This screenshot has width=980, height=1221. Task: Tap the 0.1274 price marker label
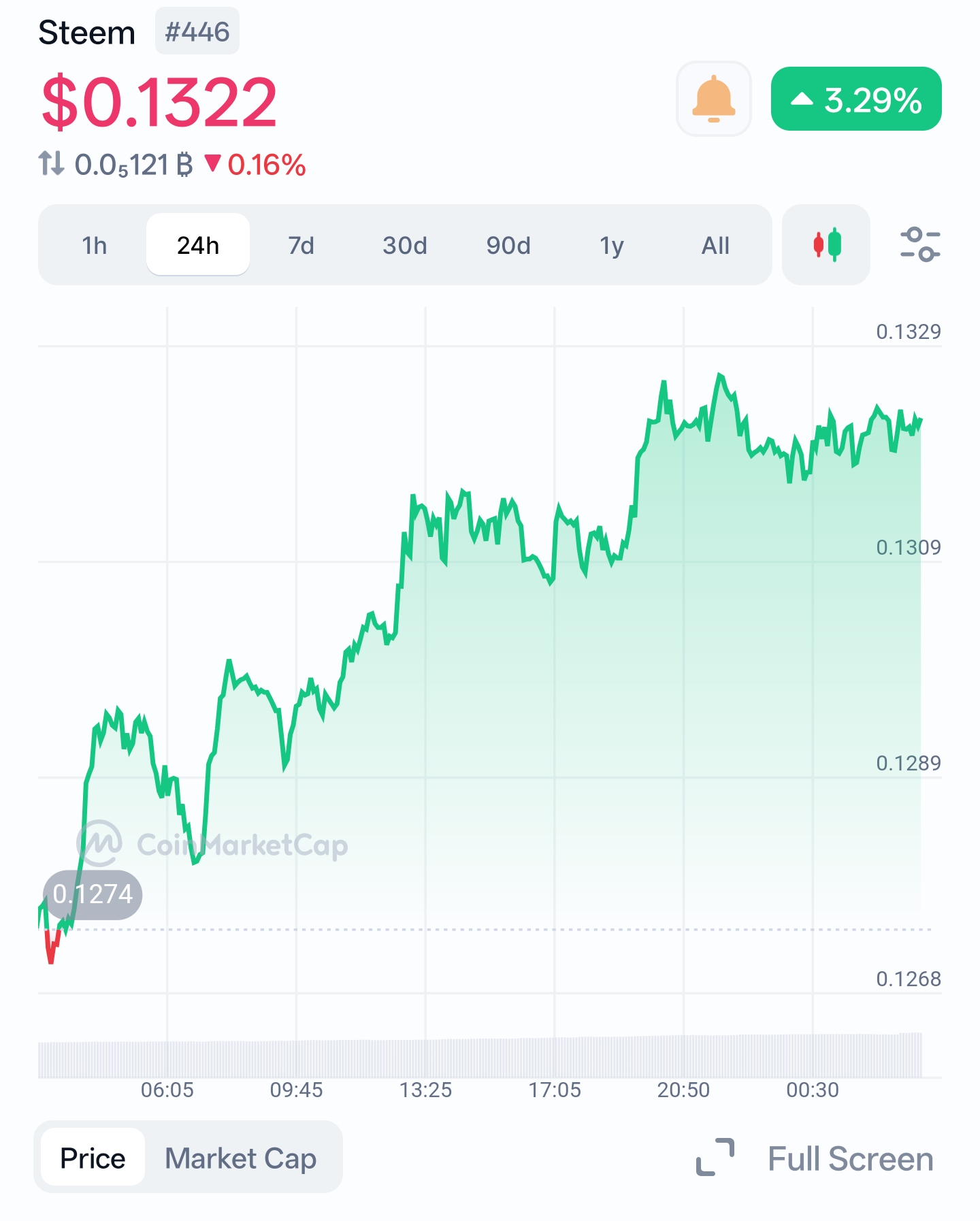93,894
